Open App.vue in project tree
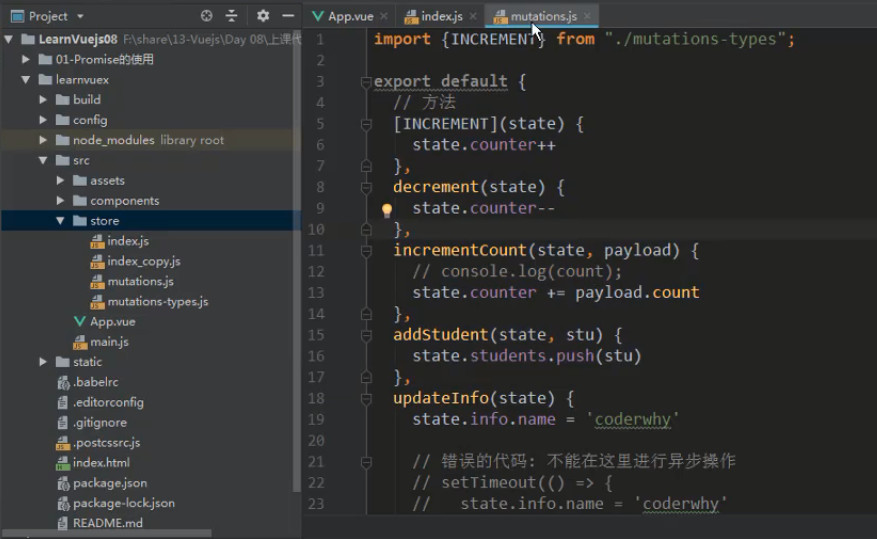The height and width of the screenshot is (539, 877). click(112, 321)
